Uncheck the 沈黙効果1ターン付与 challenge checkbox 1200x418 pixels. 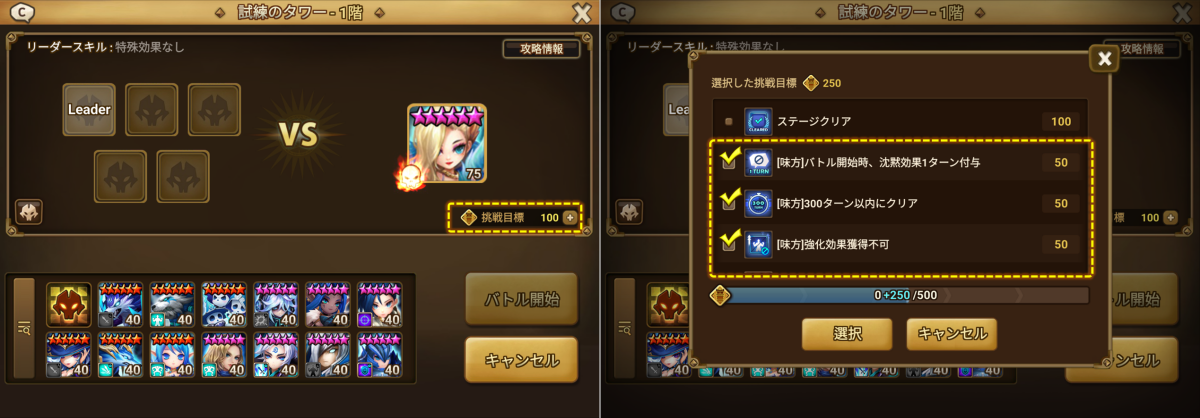[x=729, y=160]
